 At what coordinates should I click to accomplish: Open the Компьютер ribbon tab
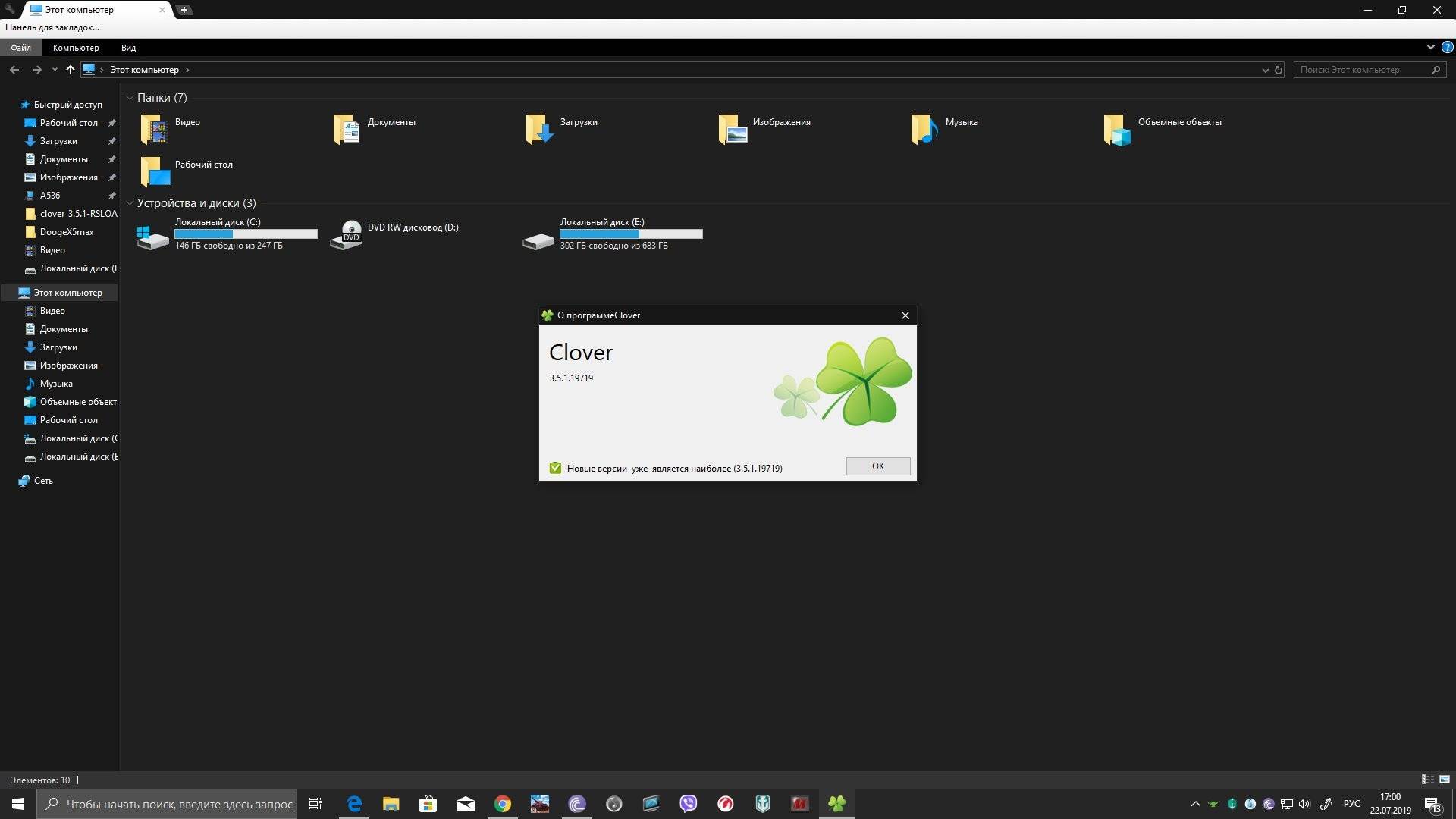(76, 48)
